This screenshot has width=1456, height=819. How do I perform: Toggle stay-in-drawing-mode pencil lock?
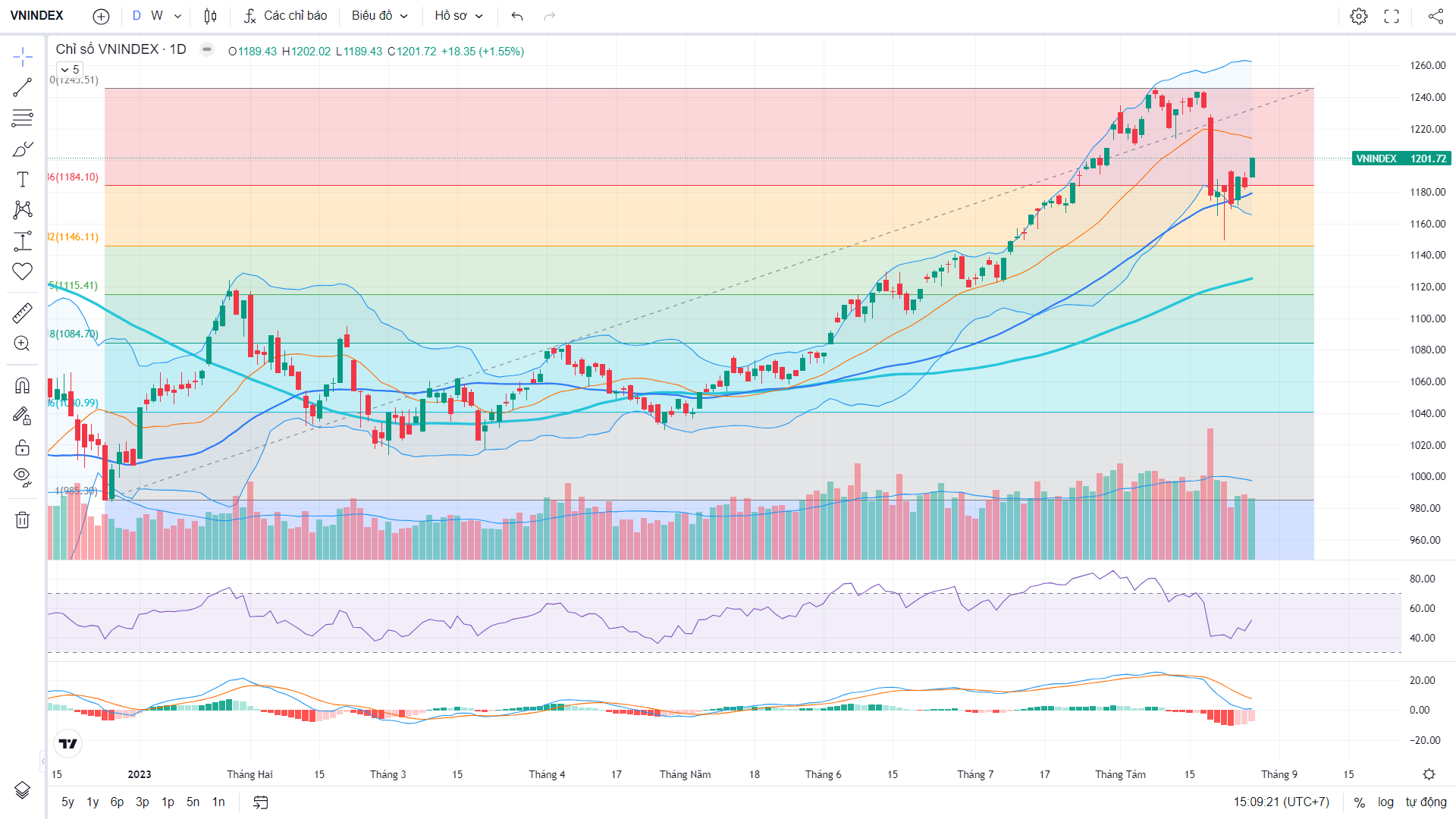point(23,416)
